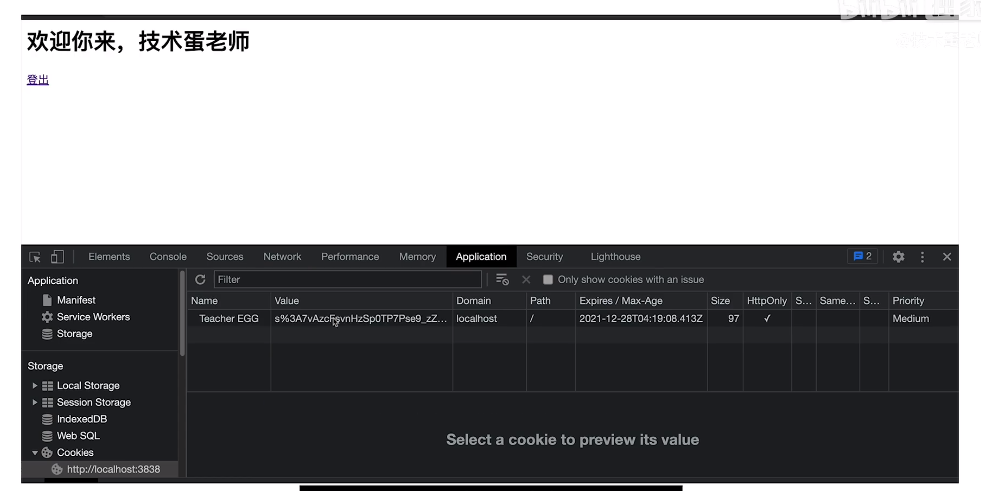
Task: Click the HttpOnly checkmark cell
Action: [x=767, y=318]
